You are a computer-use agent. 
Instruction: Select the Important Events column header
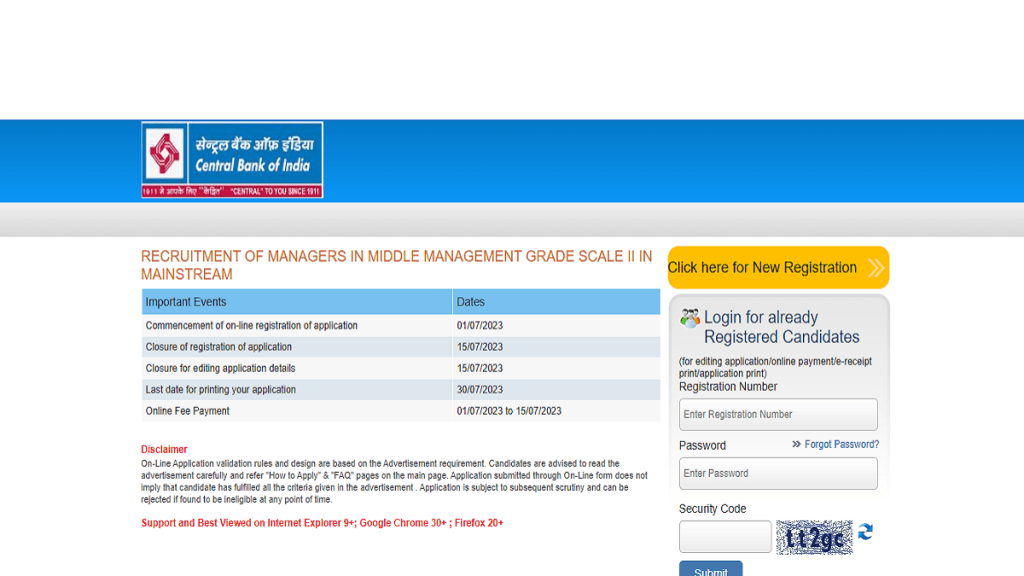296,302
